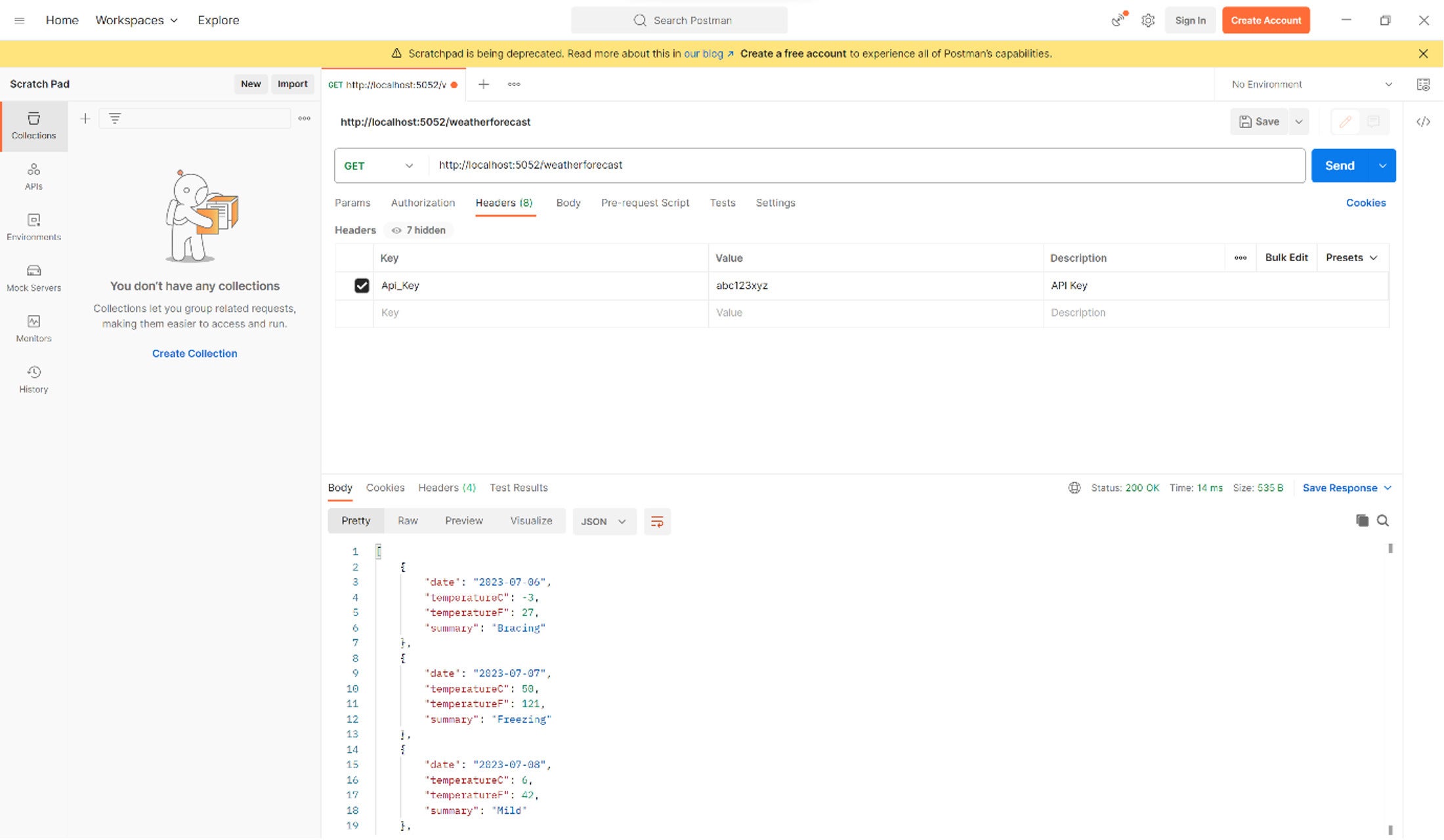
Task: Expand the Save options arrow
Action: (x=1298, y=122)
